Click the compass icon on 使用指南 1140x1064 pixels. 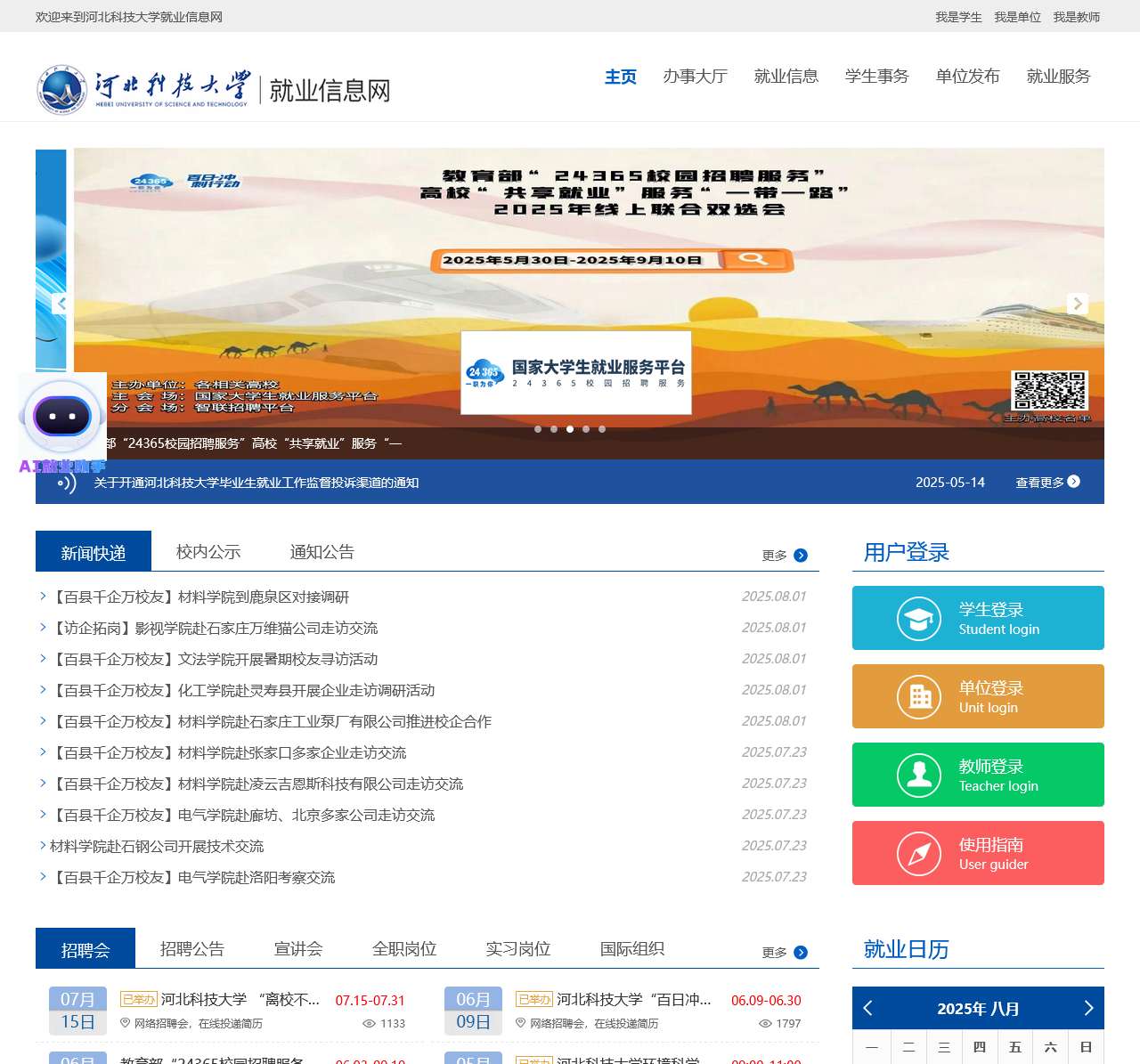(919, 853)
